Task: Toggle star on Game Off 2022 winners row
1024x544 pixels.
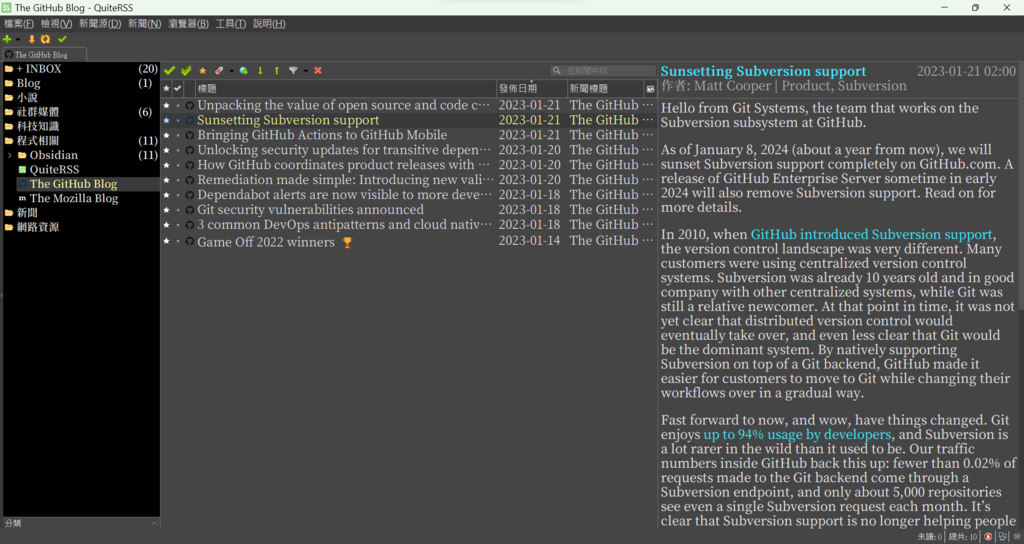Action: pyautogui.click(x=166, y=241)
